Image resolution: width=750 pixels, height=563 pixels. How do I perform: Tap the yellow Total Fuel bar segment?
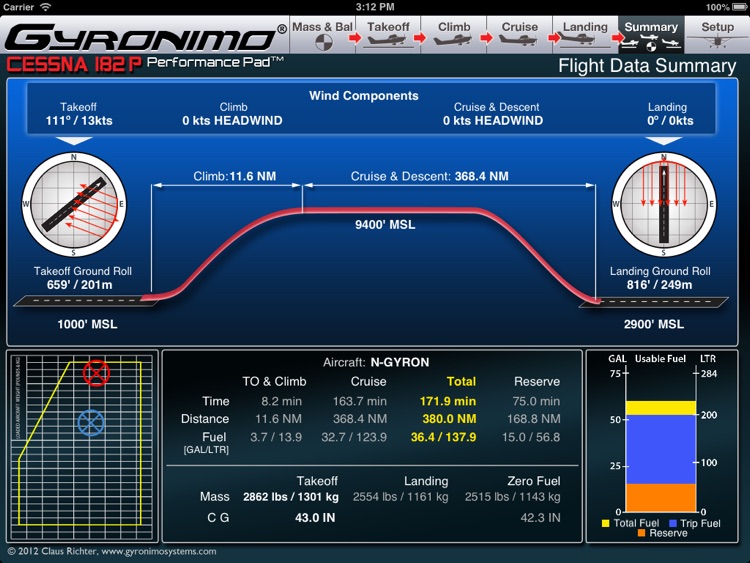coord(661,408)
